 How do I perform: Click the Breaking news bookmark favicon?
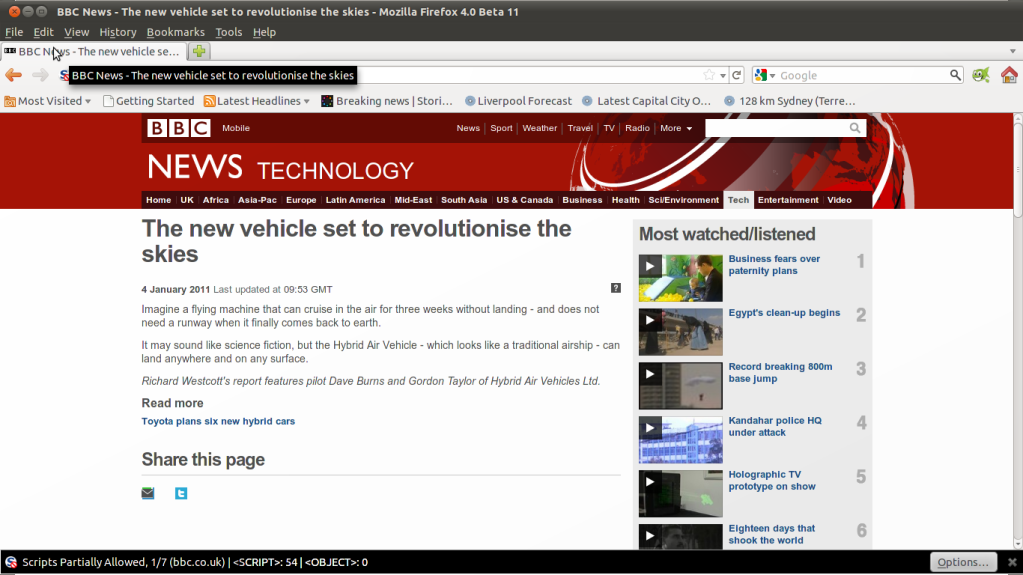point(327,101)
